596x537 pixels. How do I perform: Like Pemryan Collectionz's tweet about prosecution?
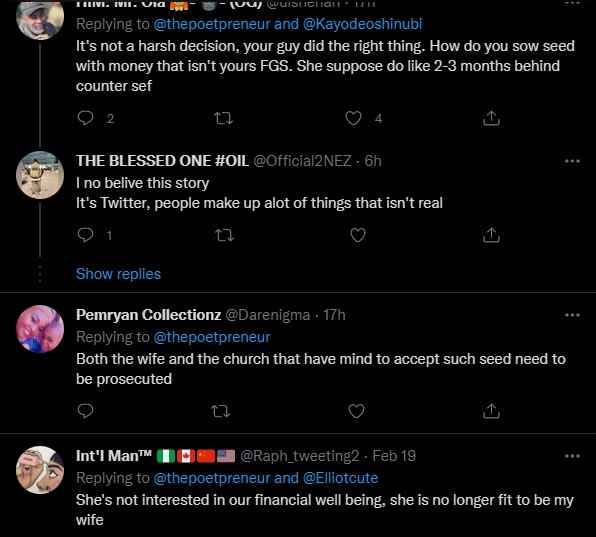[x=356, y=411]
